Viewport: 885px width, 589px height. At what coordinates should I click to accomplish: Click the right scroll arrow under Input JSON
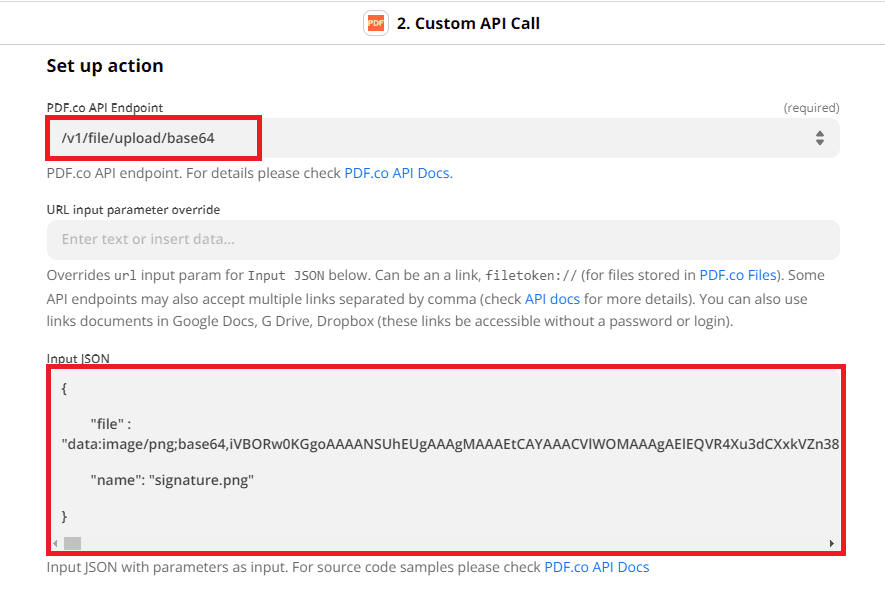[831, 542]
